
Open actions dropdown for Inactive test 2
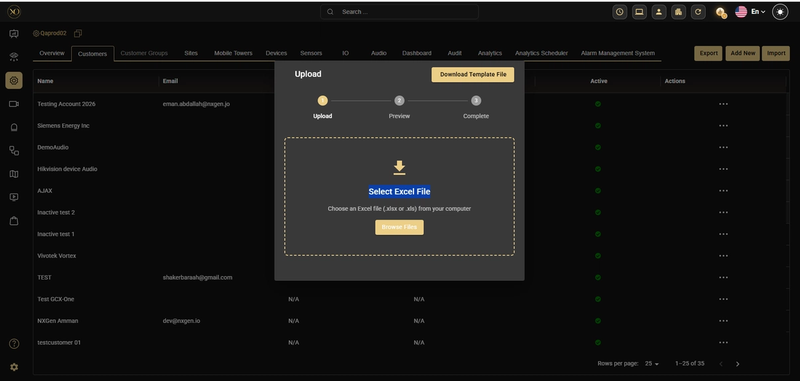tap(723, 212)
